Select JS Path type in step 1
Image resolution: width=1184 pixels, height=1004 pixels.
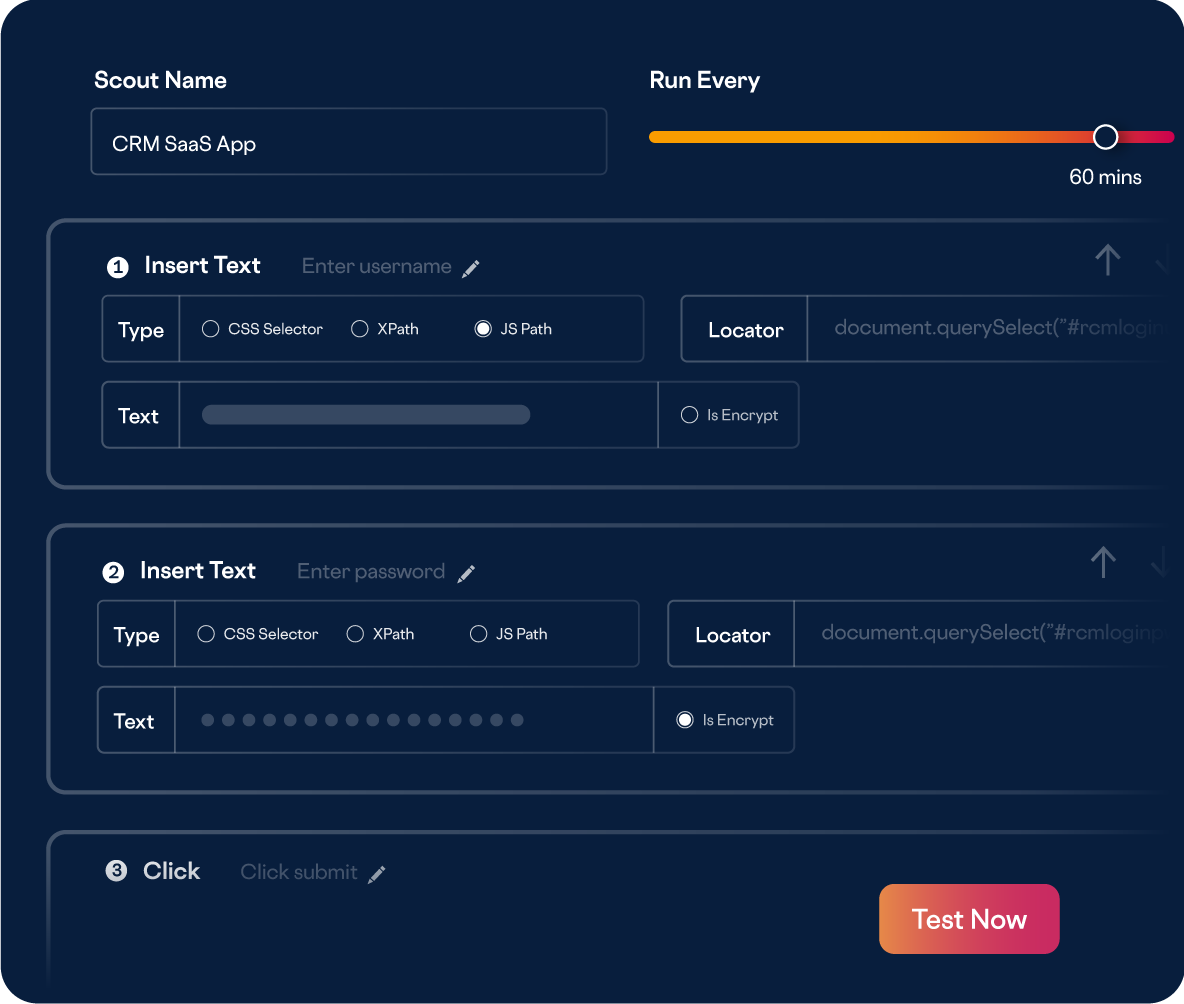coord(483,329)
